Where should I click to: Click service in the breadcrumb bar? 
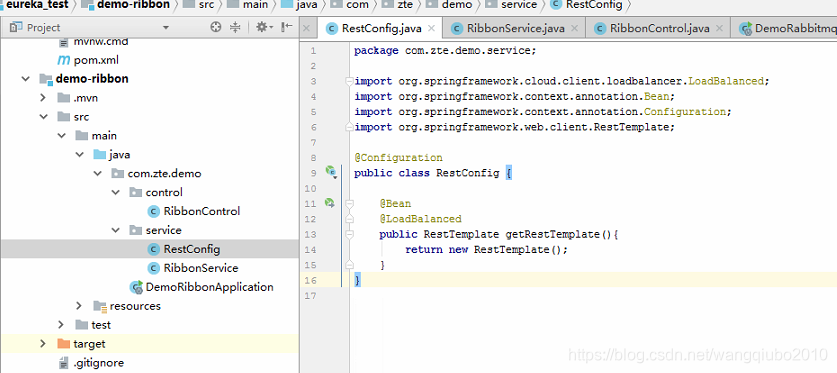(x=519, y=5)
